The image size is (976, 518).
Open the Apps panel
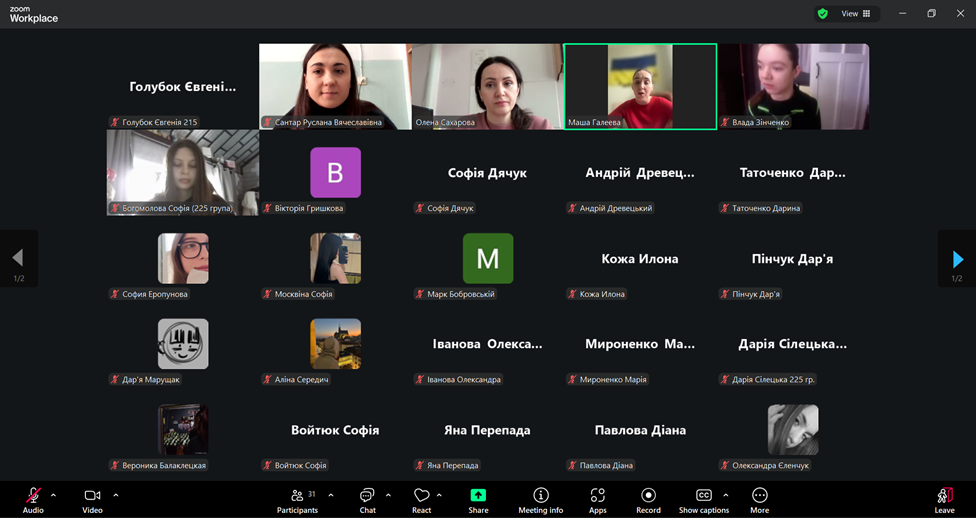[x=597, y=500]
